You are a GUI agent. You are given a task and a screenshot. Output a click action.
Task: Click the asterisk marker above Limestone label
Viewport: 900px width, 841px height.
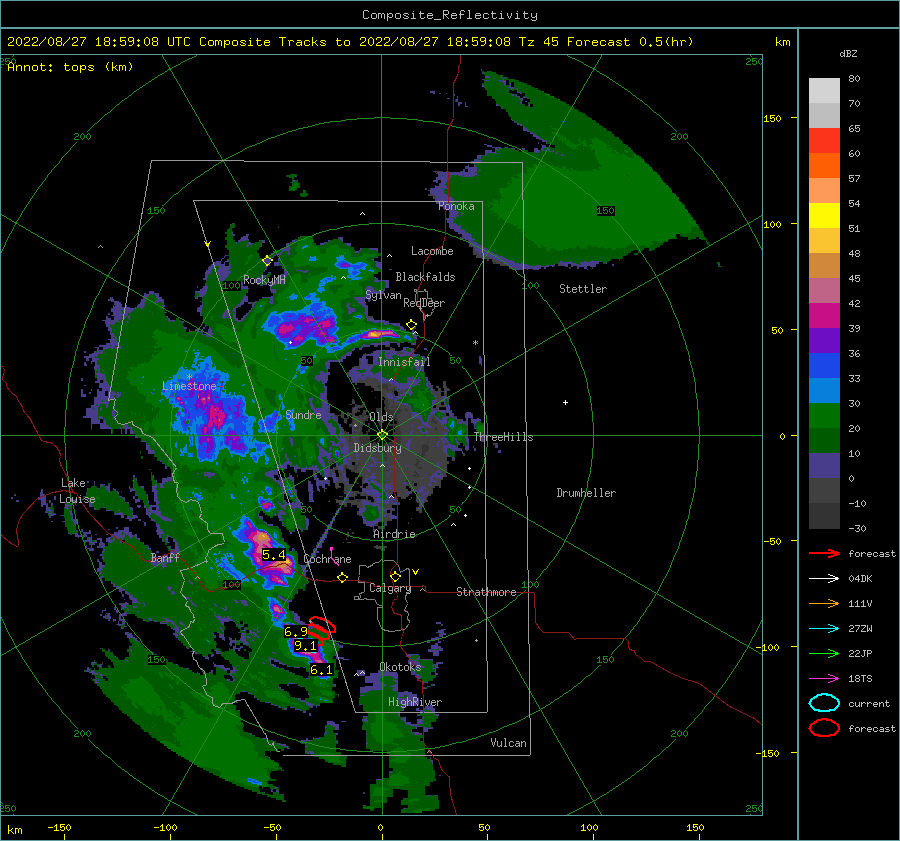pyautogui.click(x=189, y=377)
